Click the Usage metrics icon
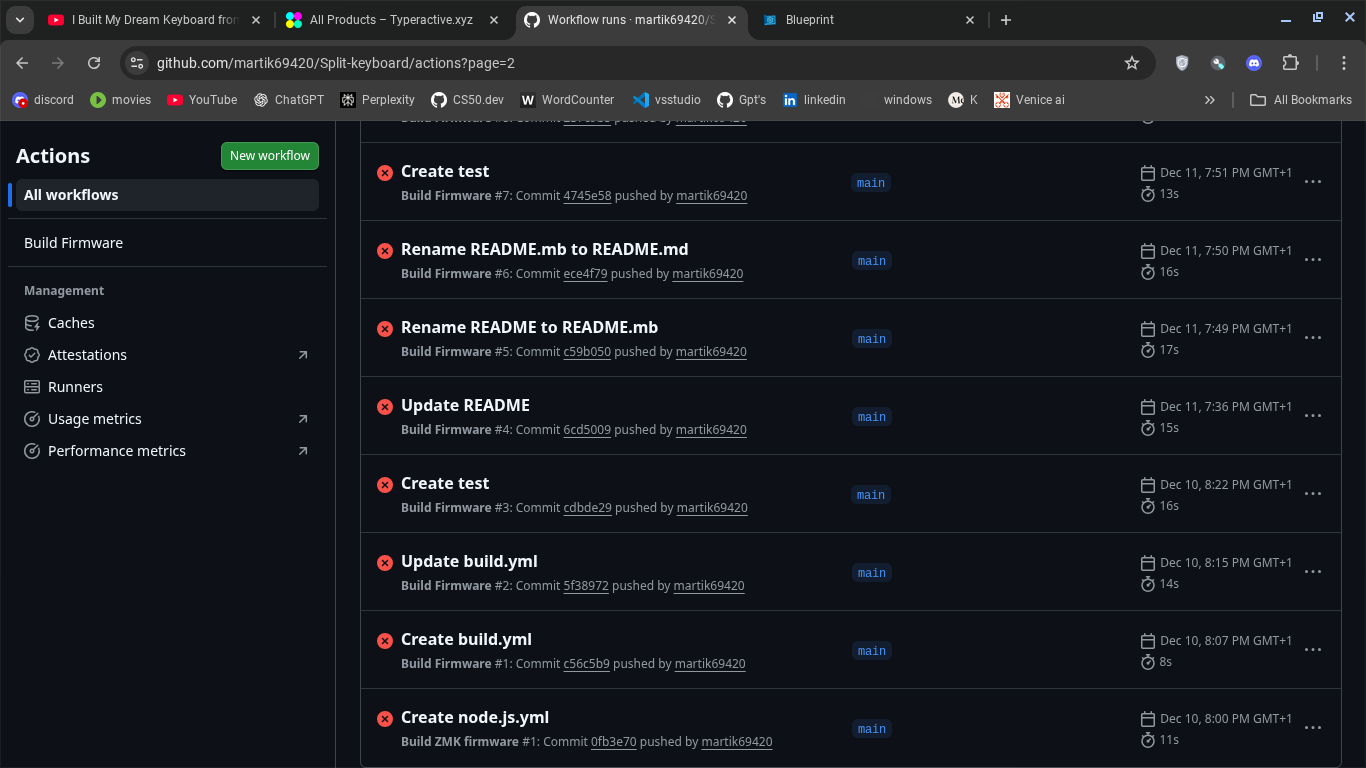 [32, 419]
